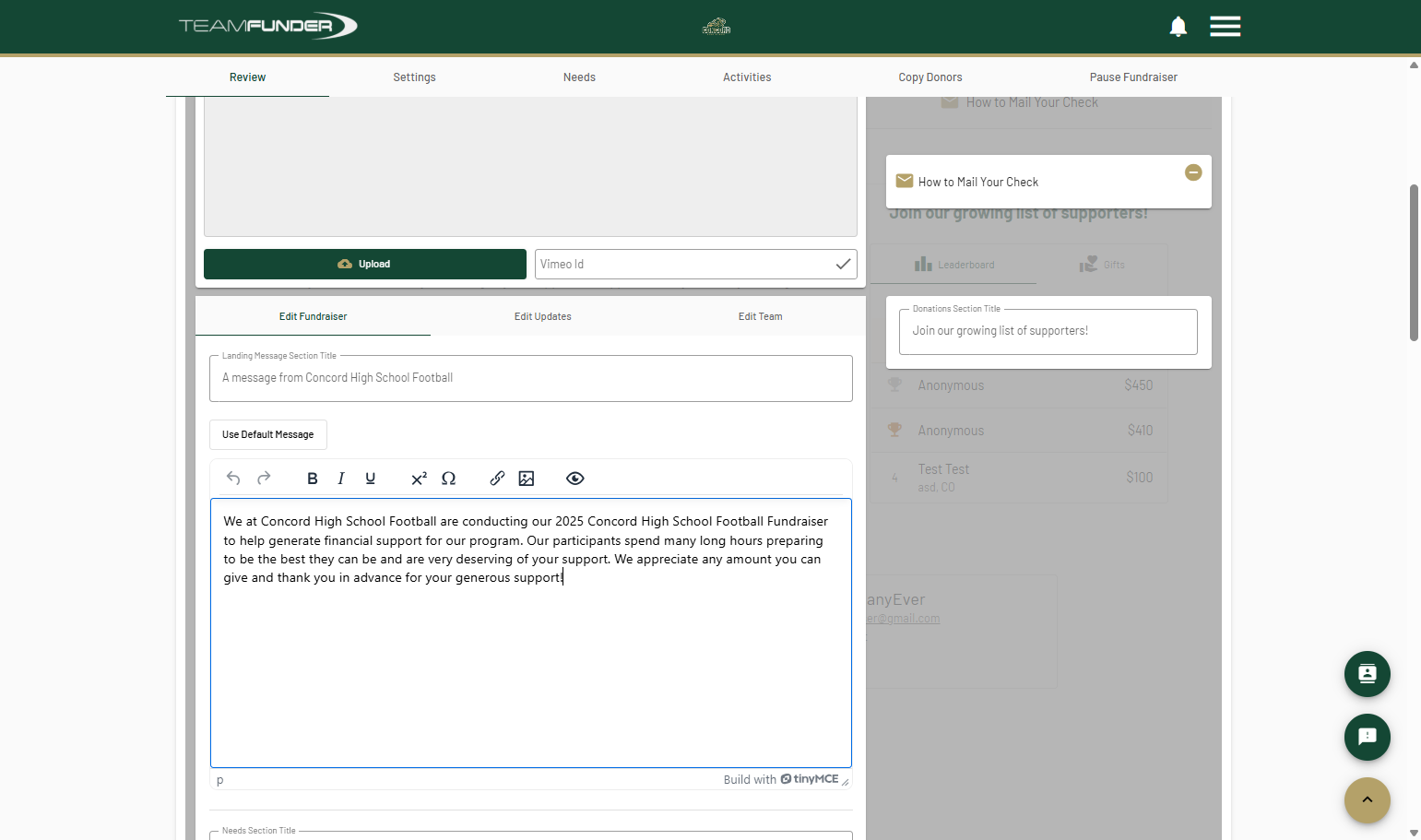Insert an image in the editor
The image size is (1421, 840).
(527, 478)
